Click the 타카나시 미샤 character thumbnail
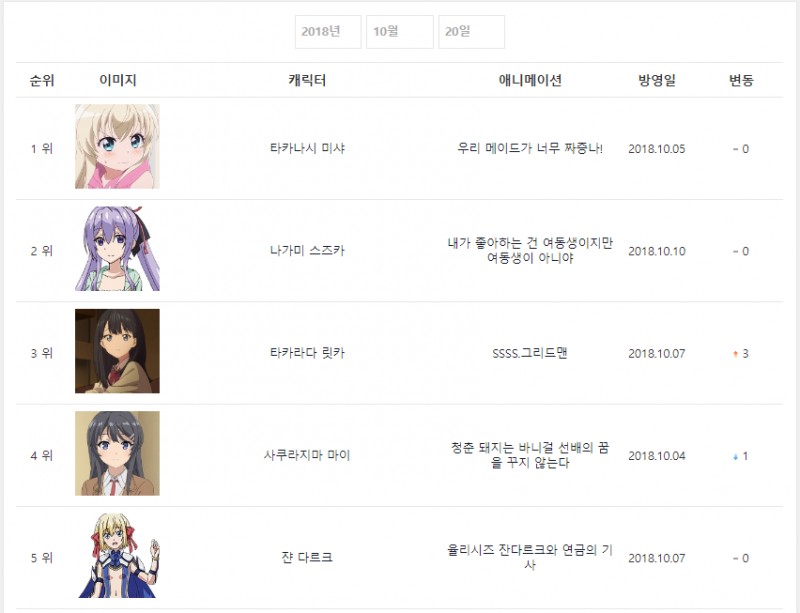The image size is (800, 613). (117, 146)
